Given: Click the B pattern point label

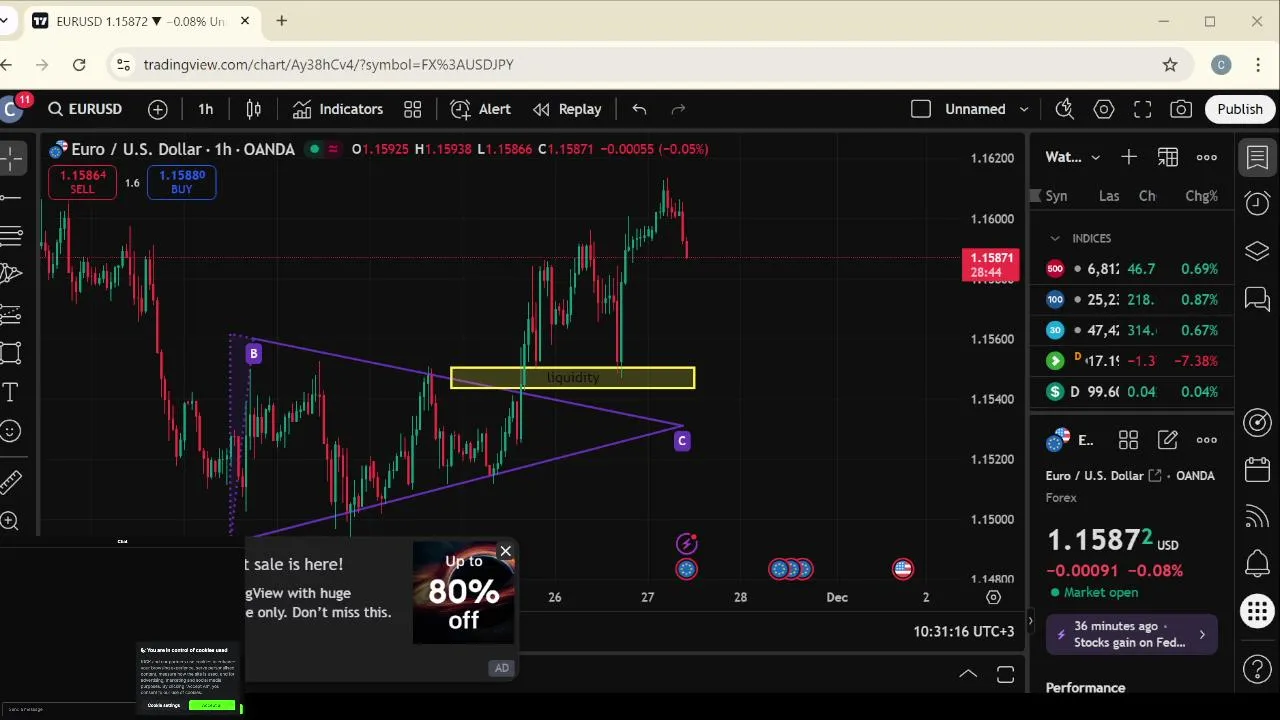Looking at the screenshot, I should click(254, 353).
